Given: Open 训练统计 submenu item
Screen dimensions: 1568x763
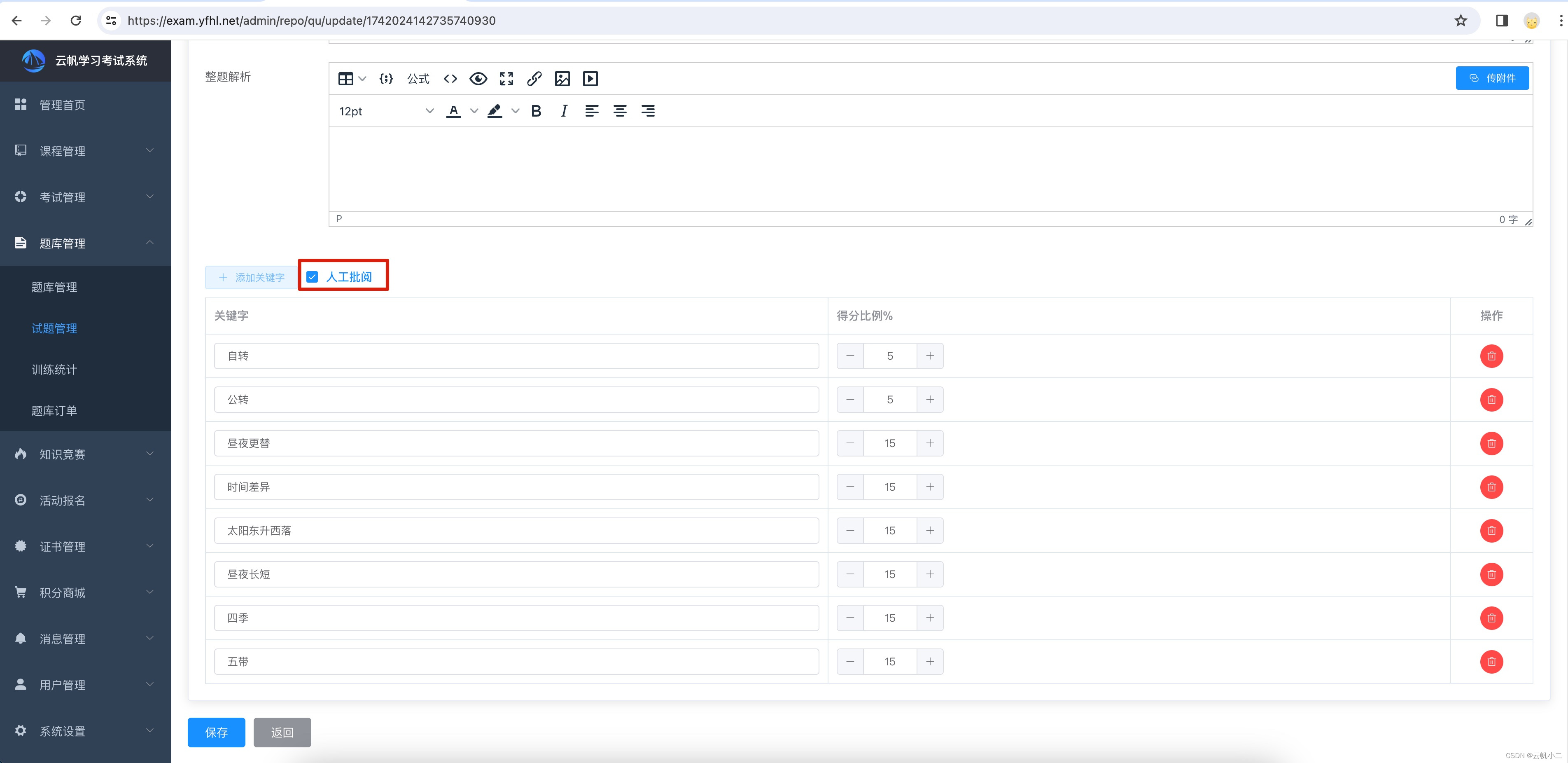Looking at the screenshot, I should (54, 370).
